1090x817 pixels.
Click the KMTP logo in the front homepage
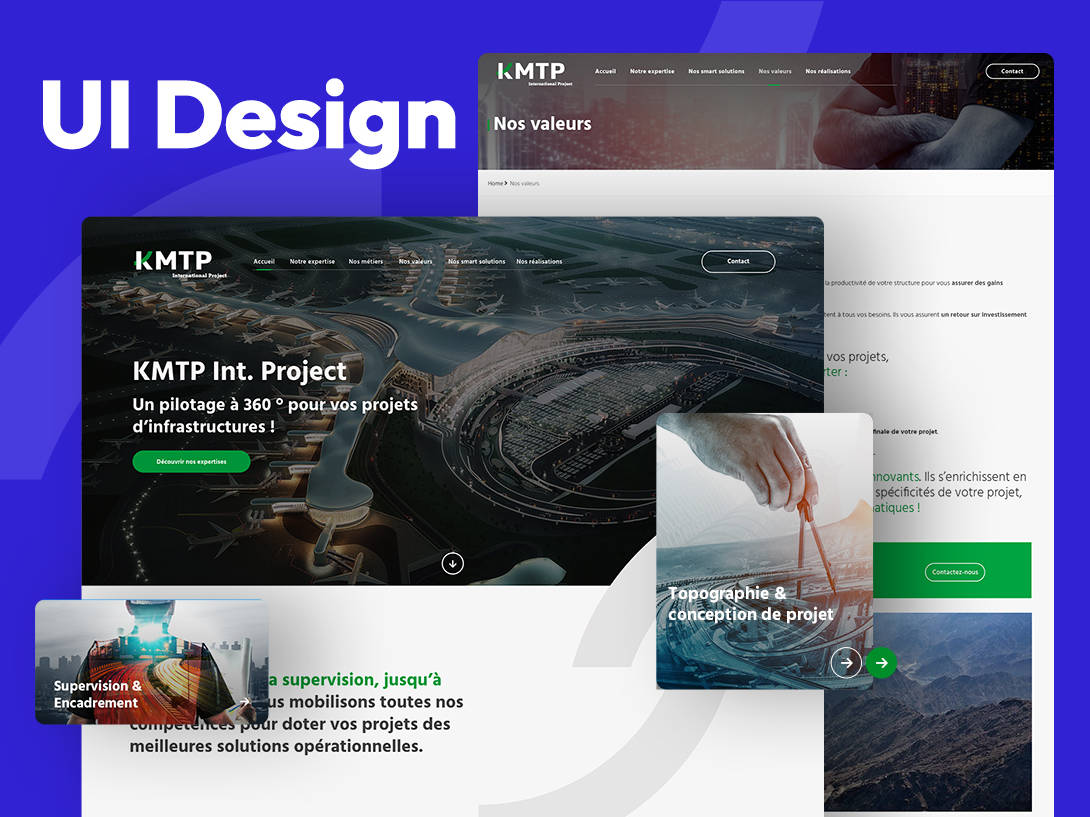pyautogui.click(x=179, y=264)
